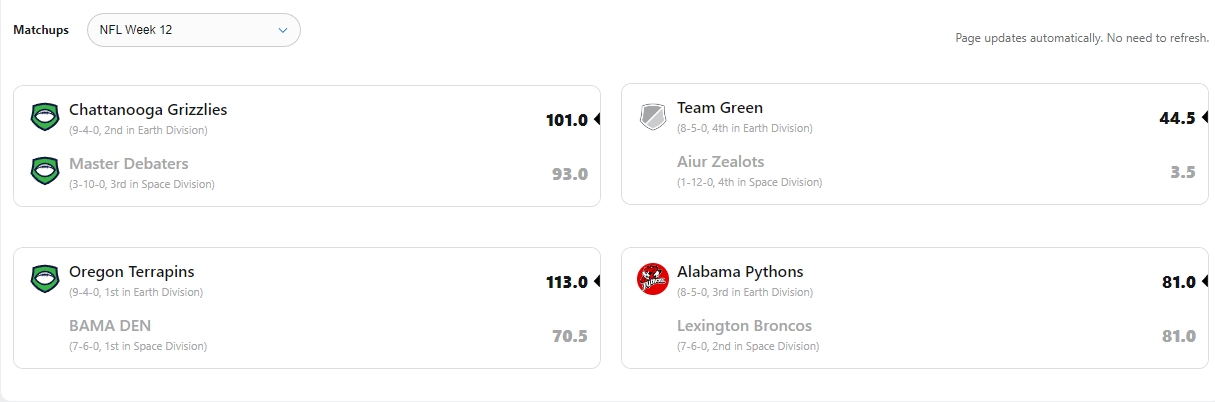Click Oregon Terrapins football logo icon
Viewport: 1215px width, 402px height.
coord(45,279)
